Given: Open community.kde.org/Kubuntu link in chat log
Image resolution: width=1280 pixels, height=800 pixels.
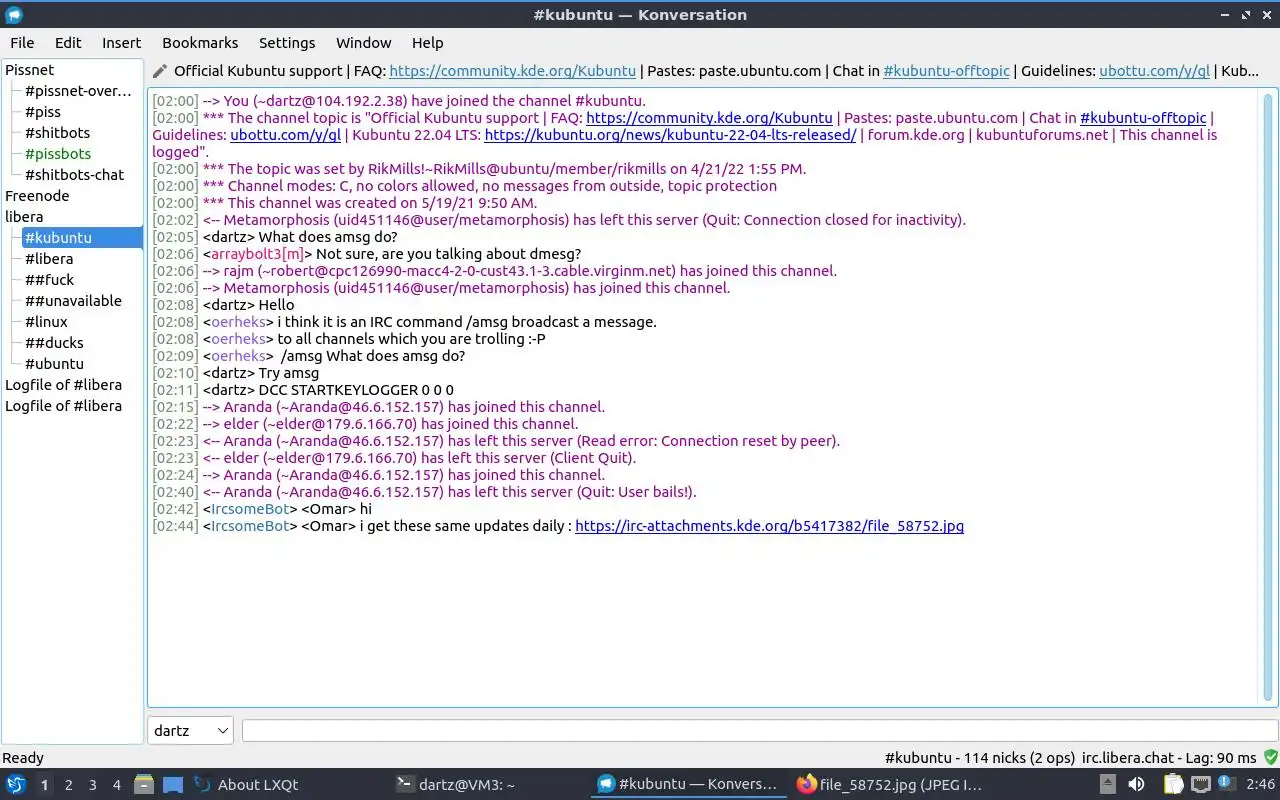Looking at the screenshot, I should click(709, 118).
